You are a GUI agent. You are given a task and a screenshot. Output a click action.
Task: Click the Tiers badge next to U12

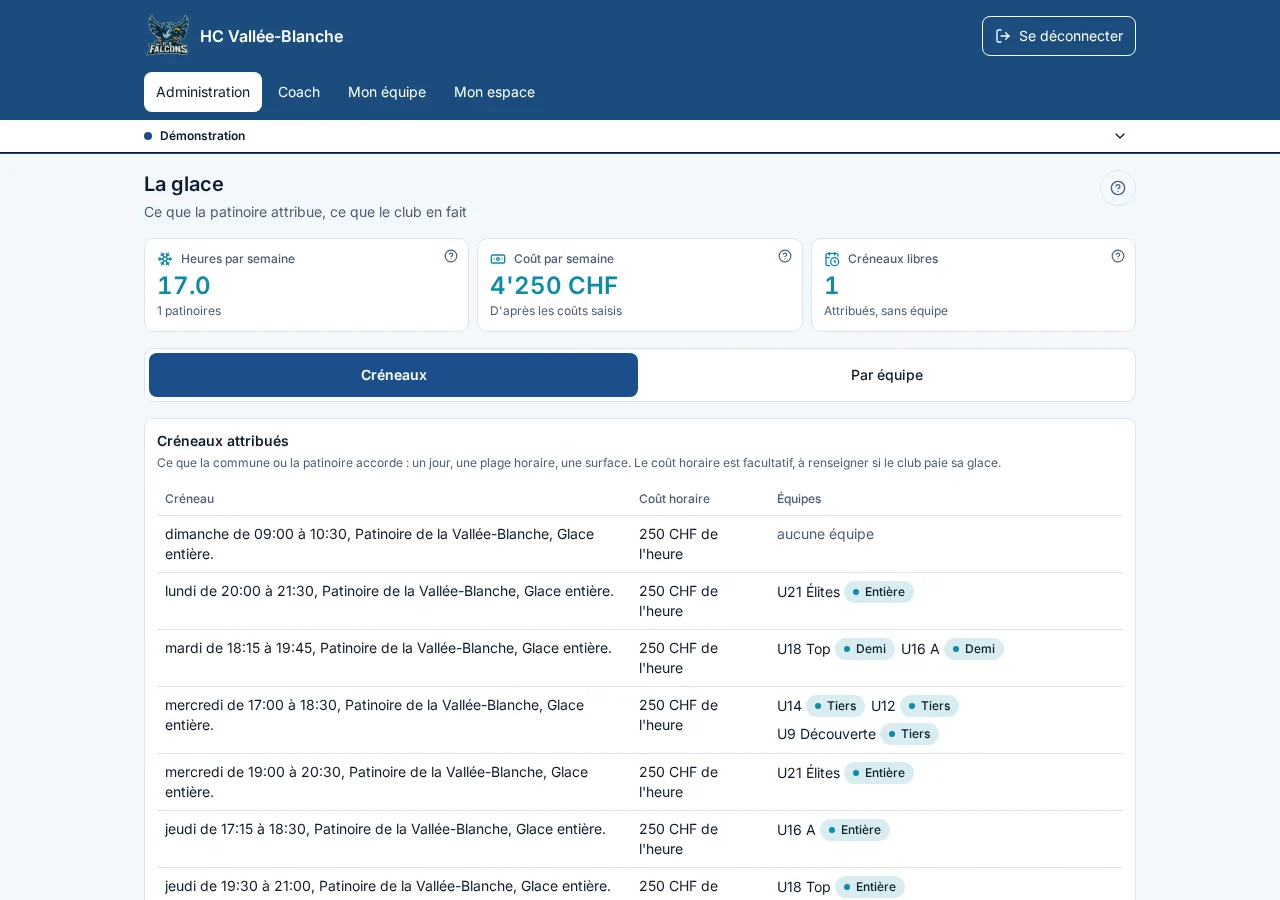tap(929, 706)
